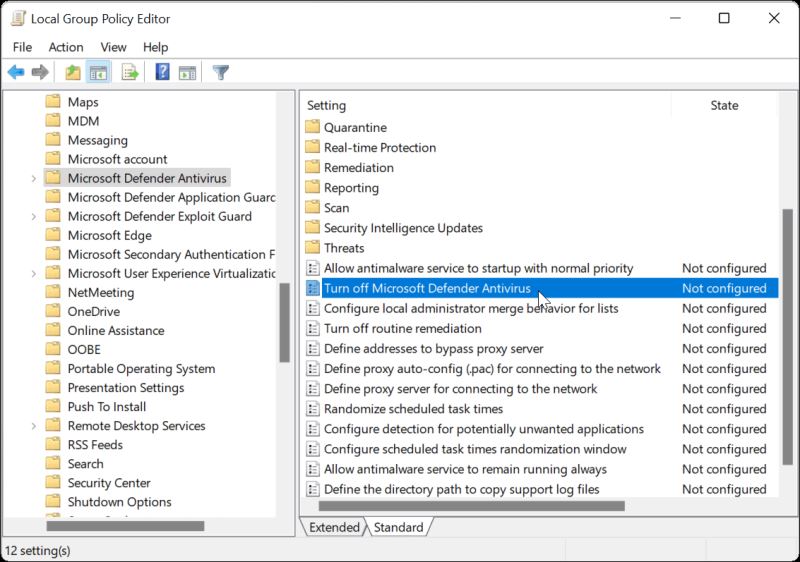
Task: Click the Up One Level folder icon
Action: click(x=73, y=72)
